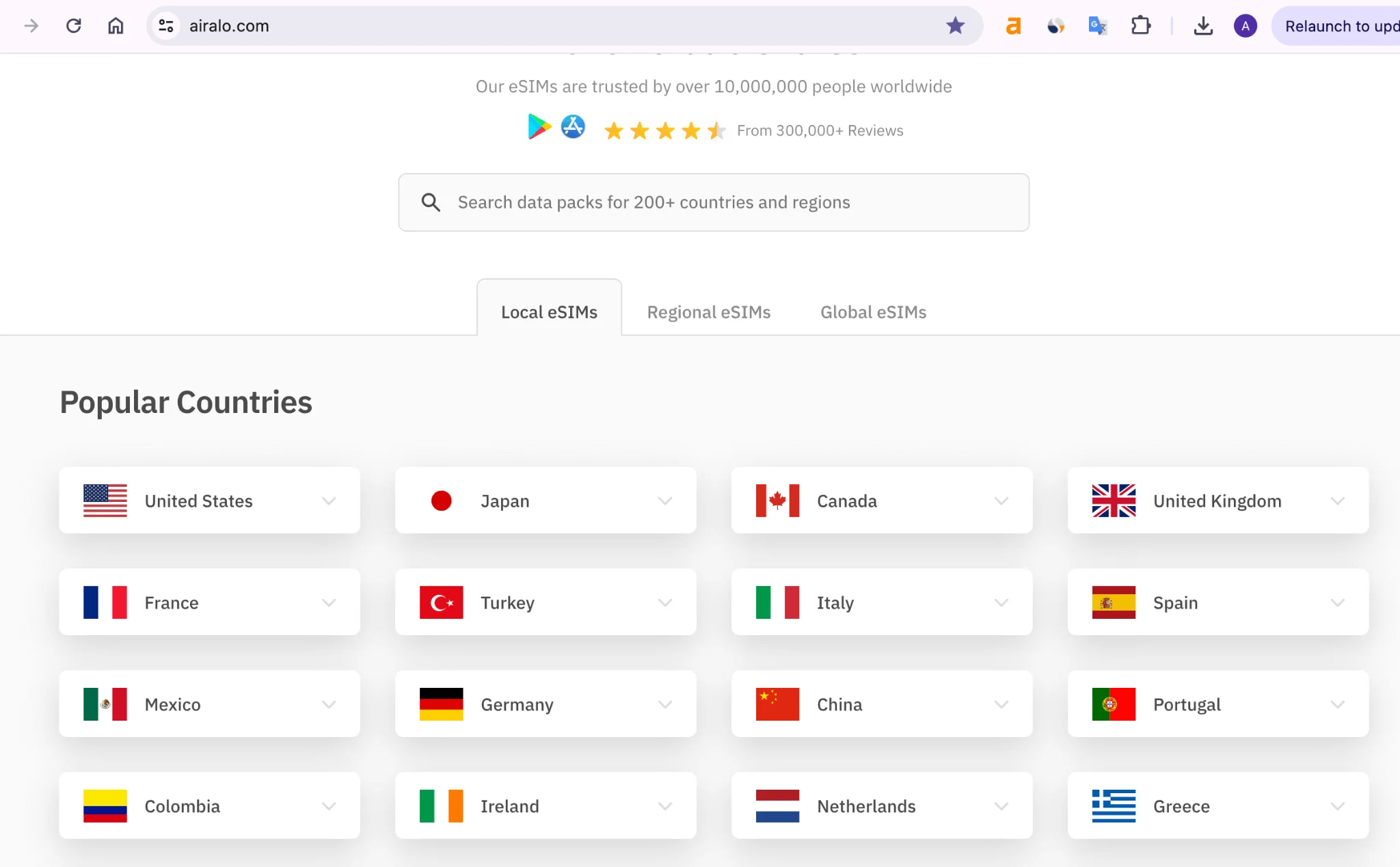
Task: Expand the Portugal chevron
Action: pos(1338,704)
